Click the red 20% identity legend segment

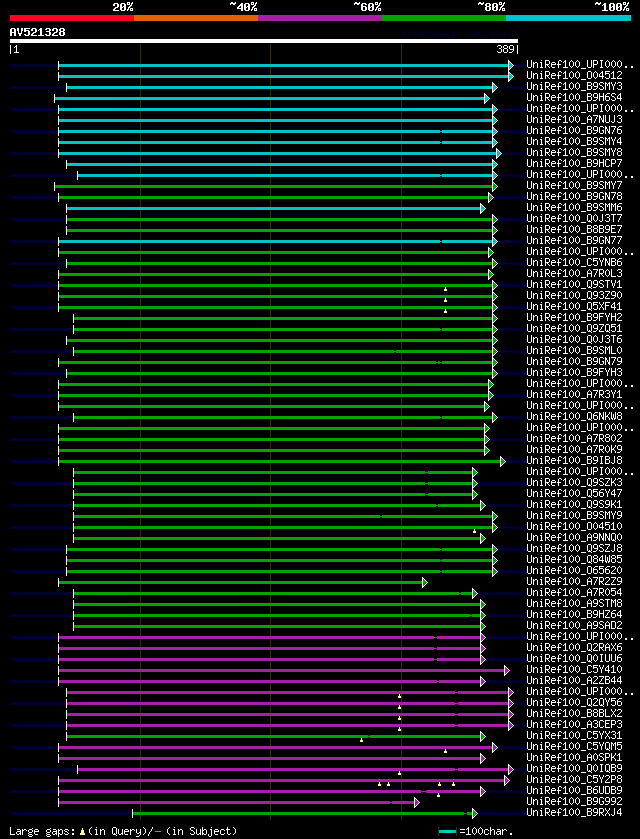pos(72,18)
